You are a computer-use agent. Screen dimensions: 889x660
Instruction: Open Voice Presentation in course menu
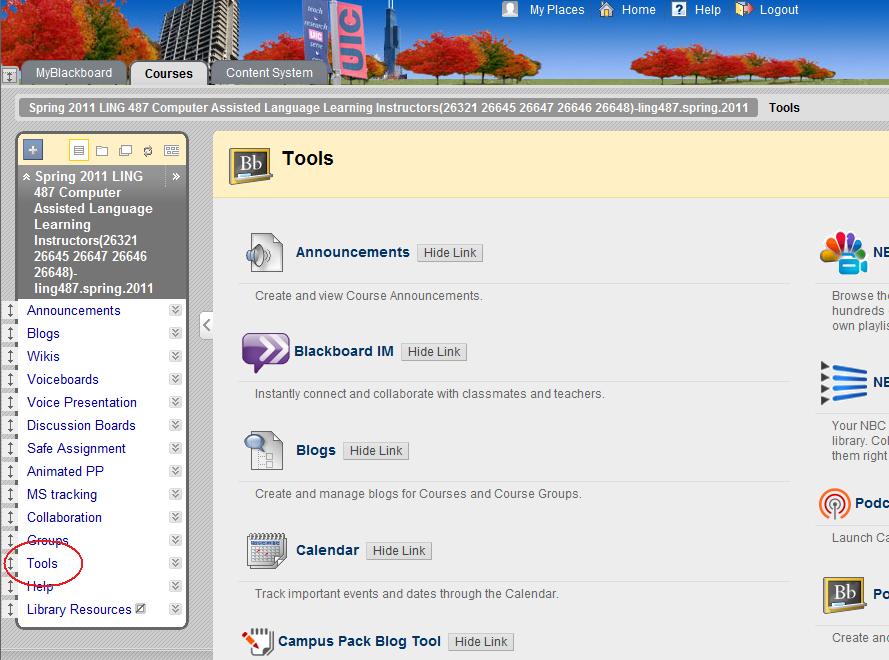click(82, 403)
